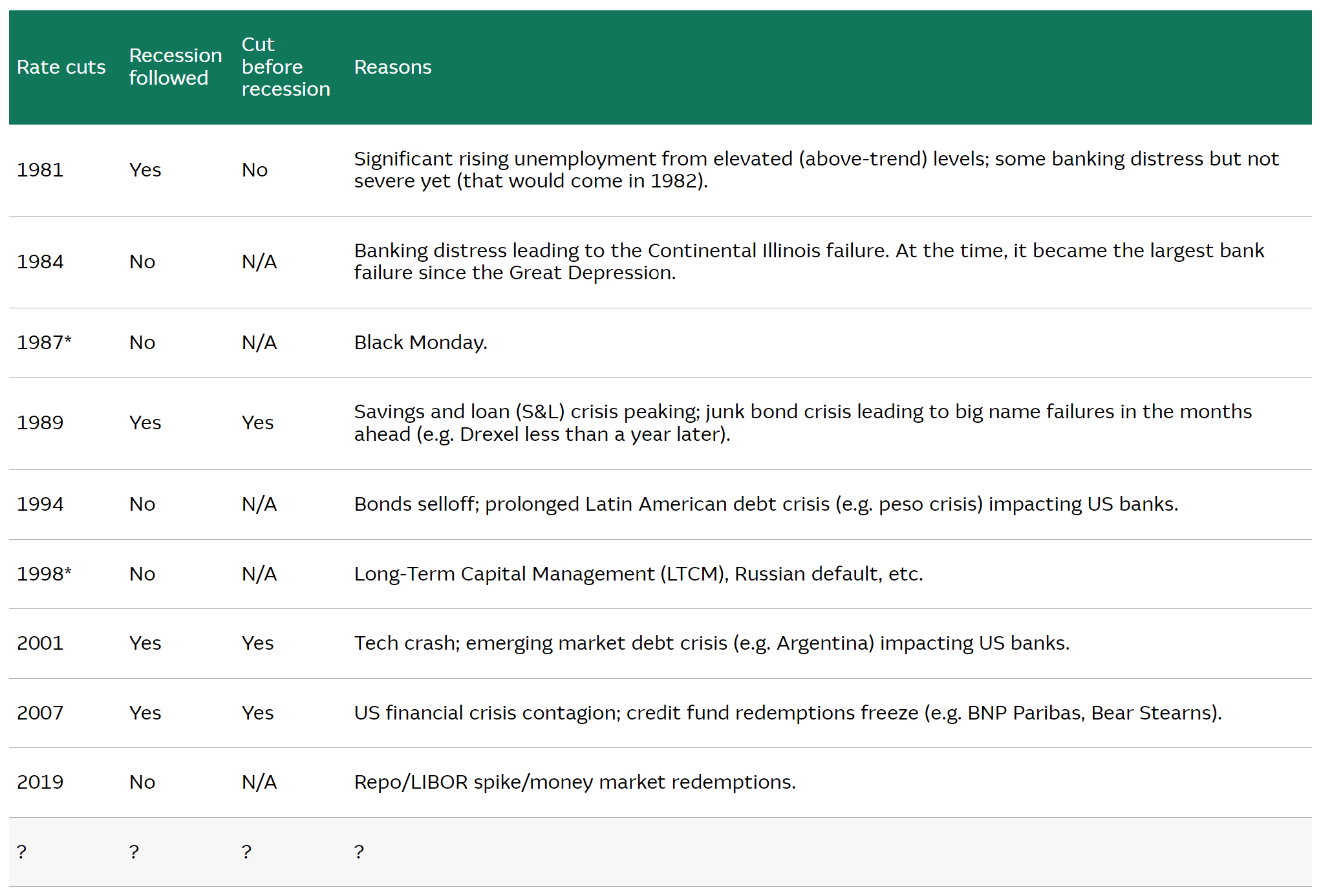Image resolution: width=1321 pixels, height=896 pixels.
Task: Click the 1984 row year cell
Action: pos(40,262)
